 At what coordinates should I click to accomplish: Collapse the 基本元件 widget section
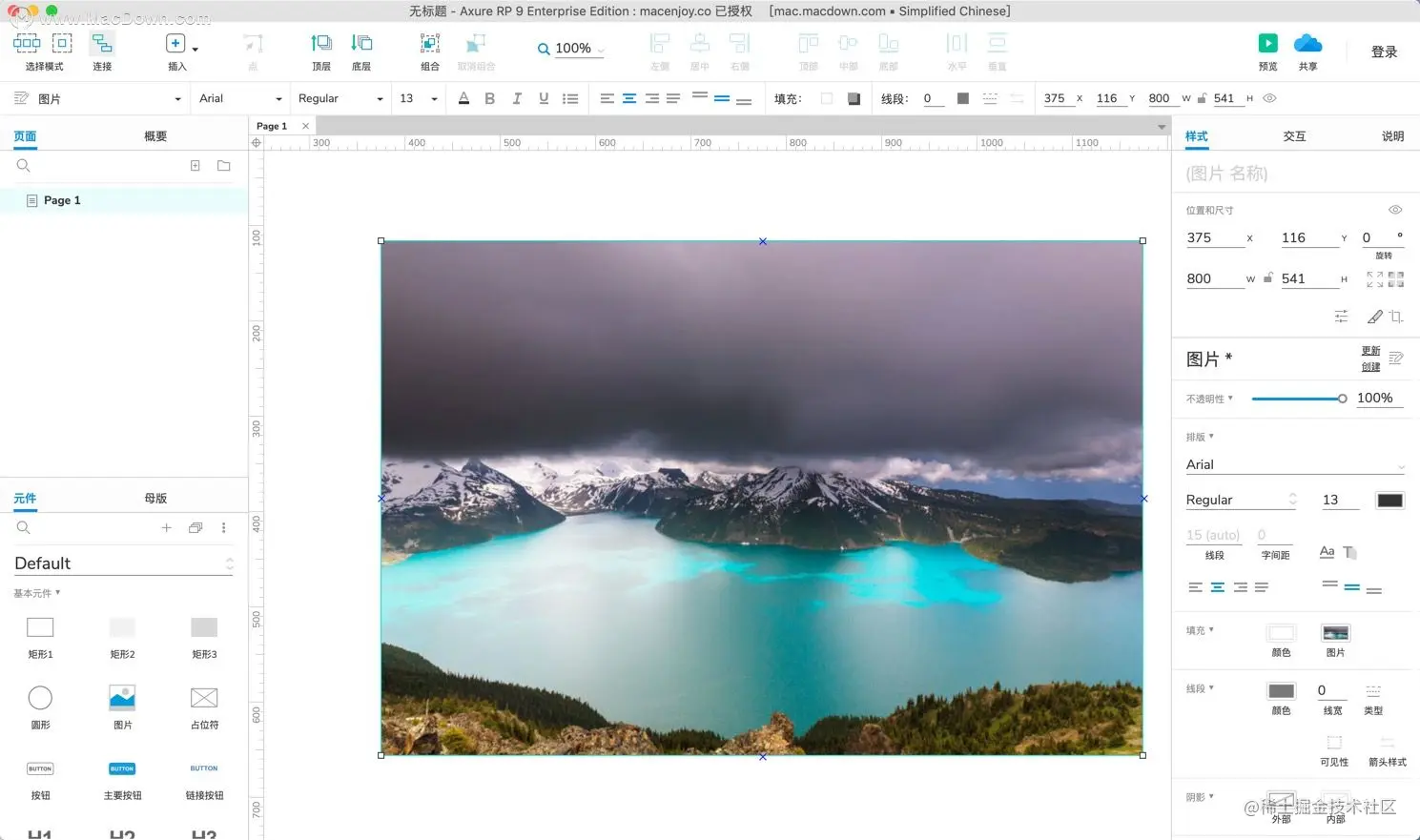(37, 593)
